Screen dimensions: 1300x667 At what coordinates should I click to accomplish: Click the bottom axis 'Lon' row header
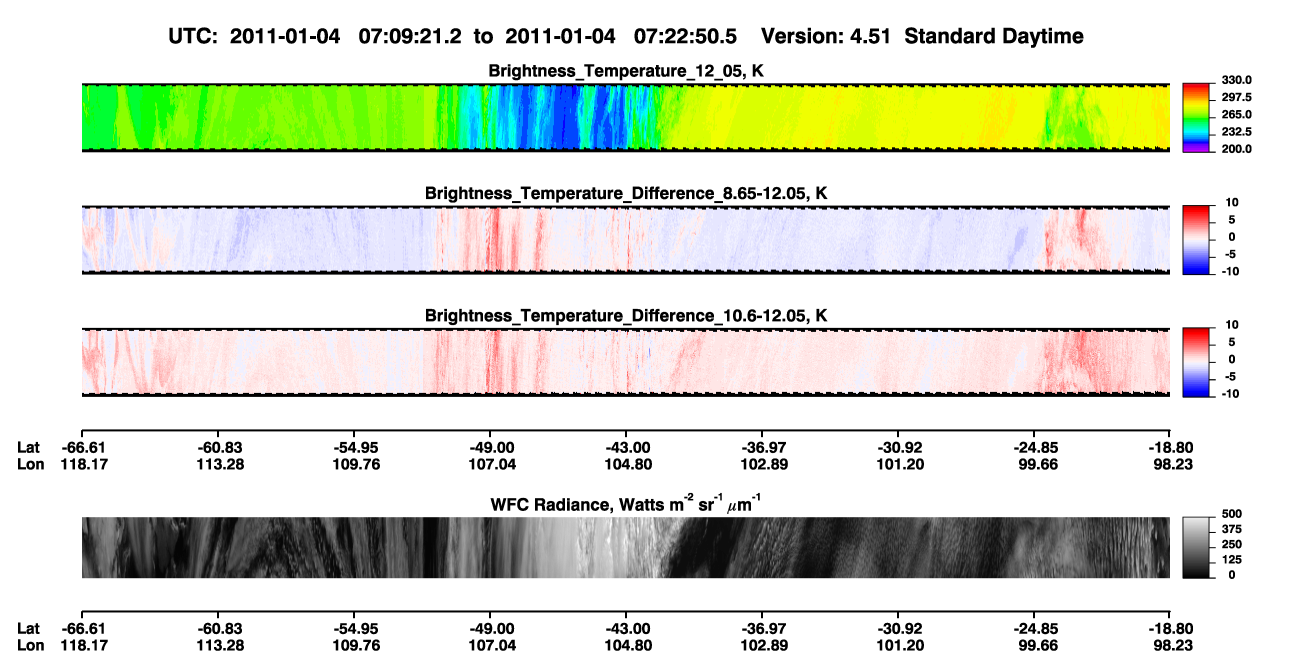30,646
